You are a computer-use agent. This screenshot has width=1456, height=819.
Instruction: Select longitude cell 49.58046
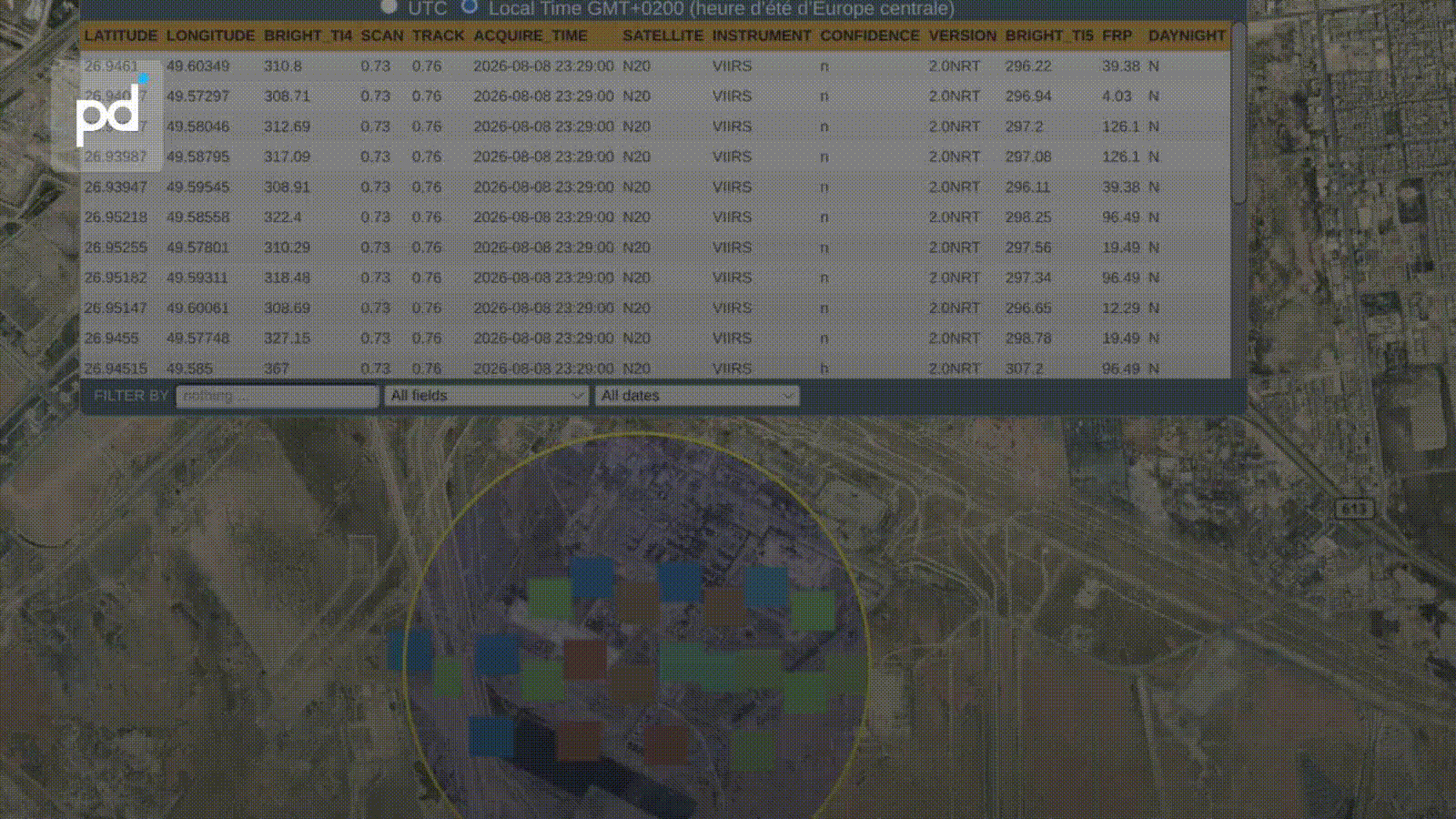(x=198, y=126)
